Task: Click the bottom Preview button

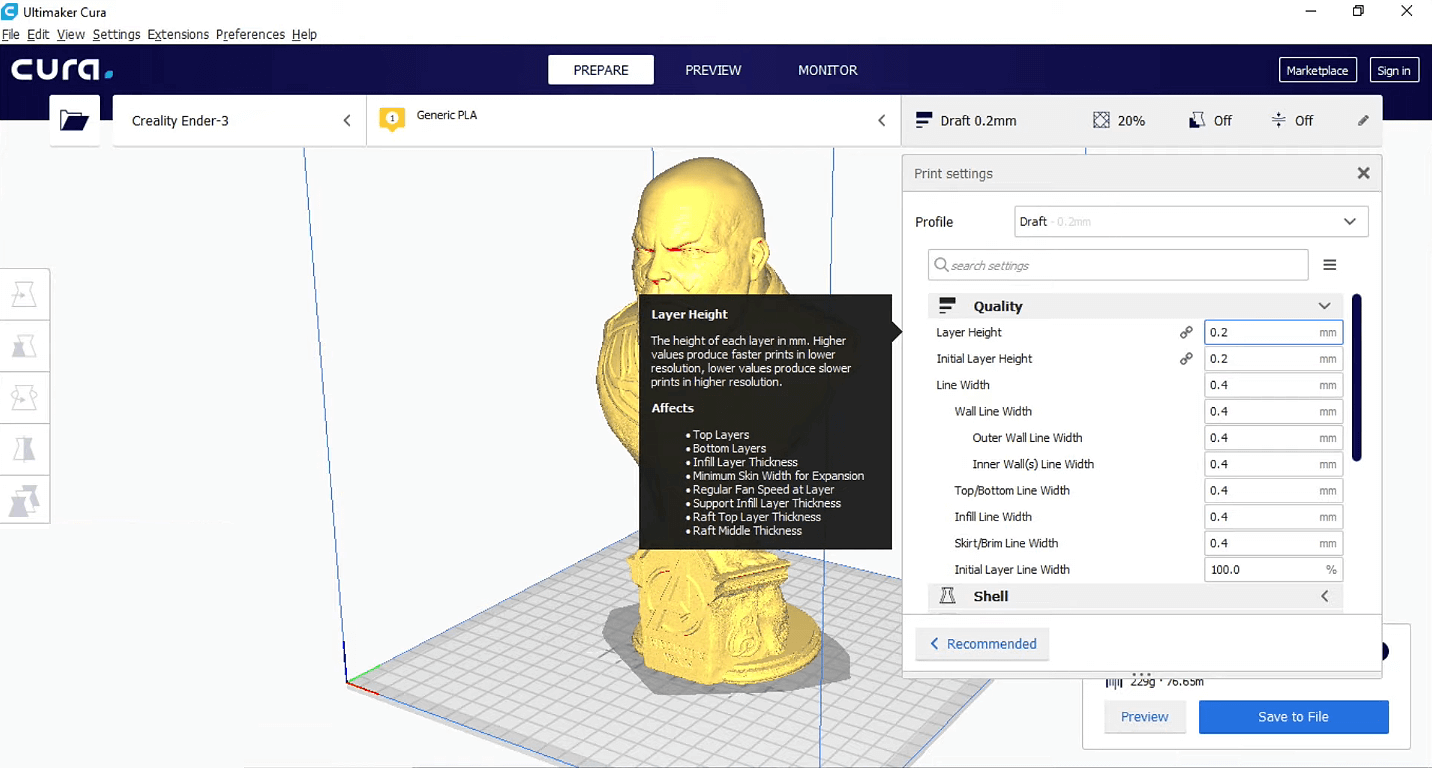Action: click(x=1145, y=717)
